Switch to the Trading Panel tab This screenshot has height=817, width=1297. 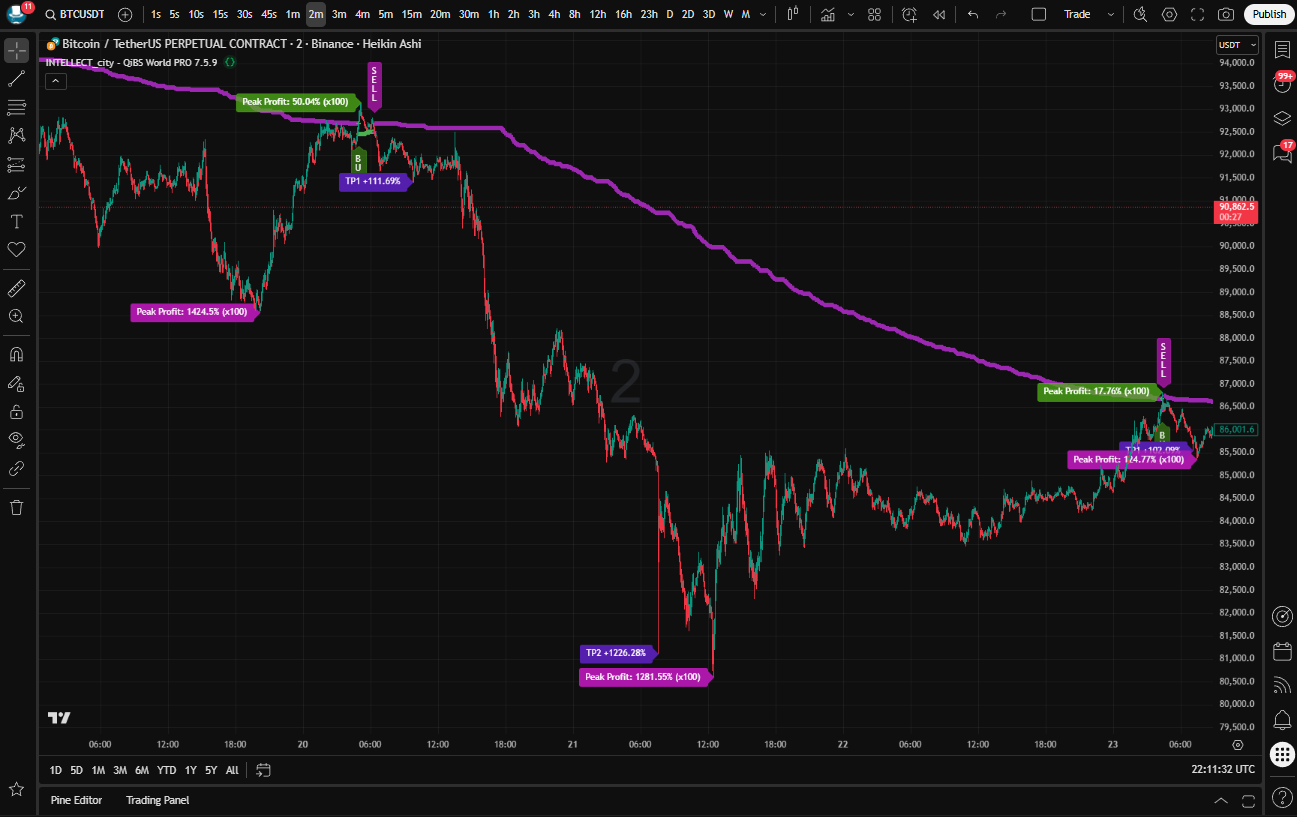[157, 800]
